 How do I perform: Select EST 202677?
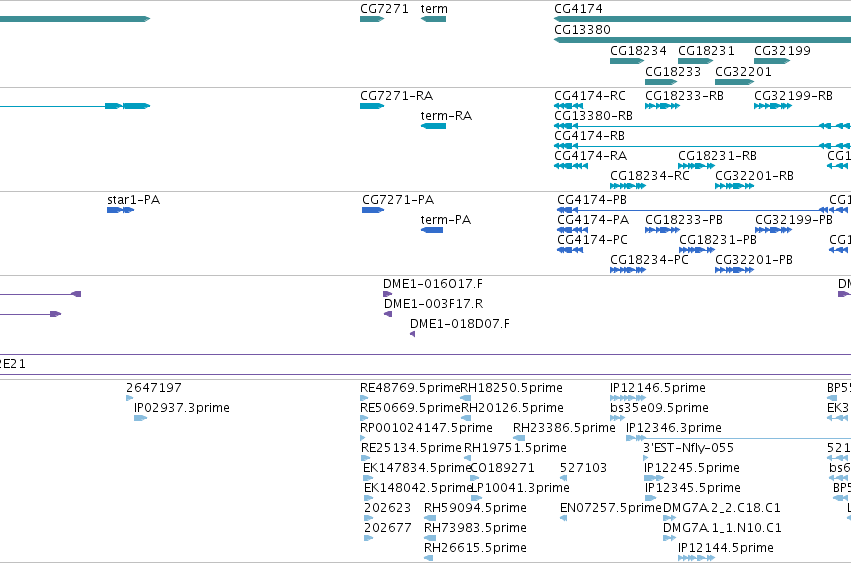click(x=369, y=539)
